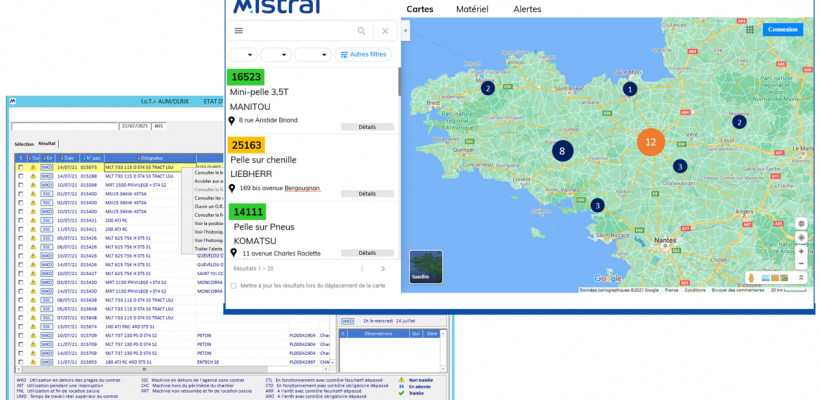Click the warning icon on row 015288
This screenshot has width=820, height=400.
click(x=32, y=176)
